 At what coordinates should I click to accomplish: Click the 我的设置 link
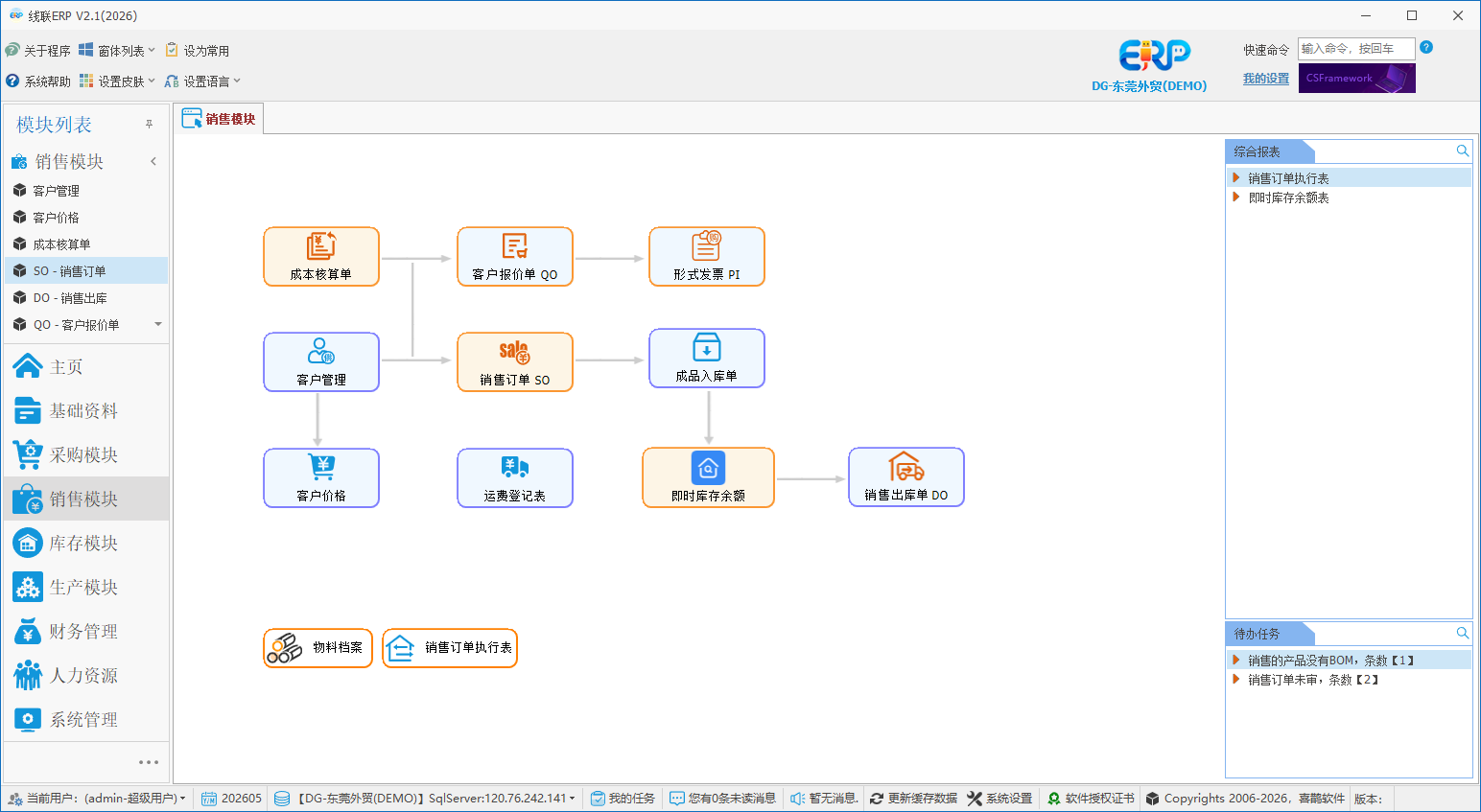(1266, 79)
